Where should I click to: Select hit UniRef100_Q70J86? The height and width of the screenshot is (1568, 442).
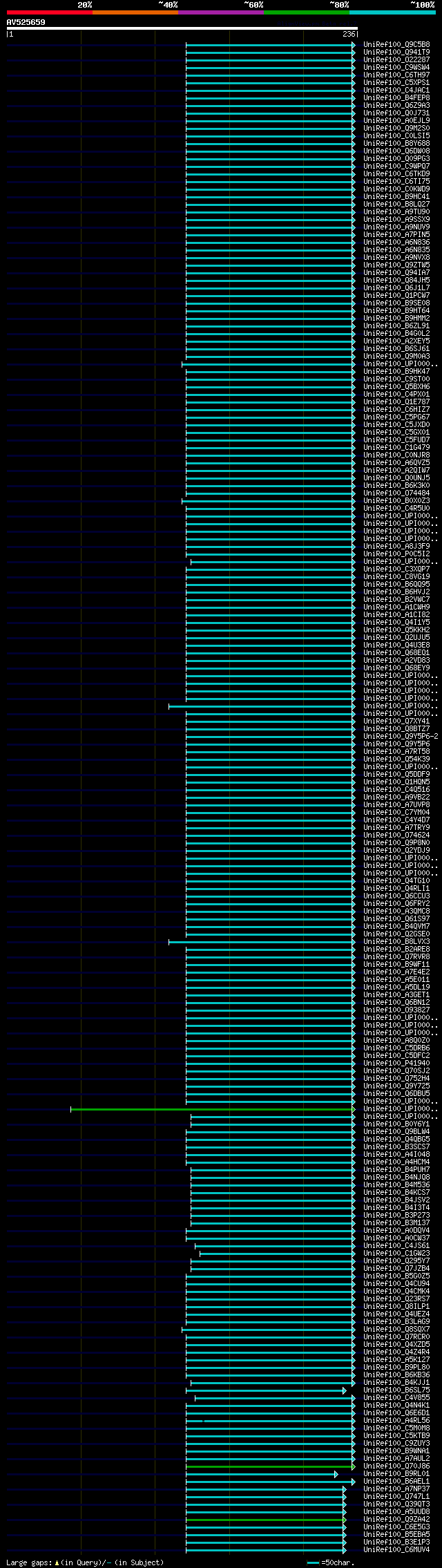click(396, 1466)
